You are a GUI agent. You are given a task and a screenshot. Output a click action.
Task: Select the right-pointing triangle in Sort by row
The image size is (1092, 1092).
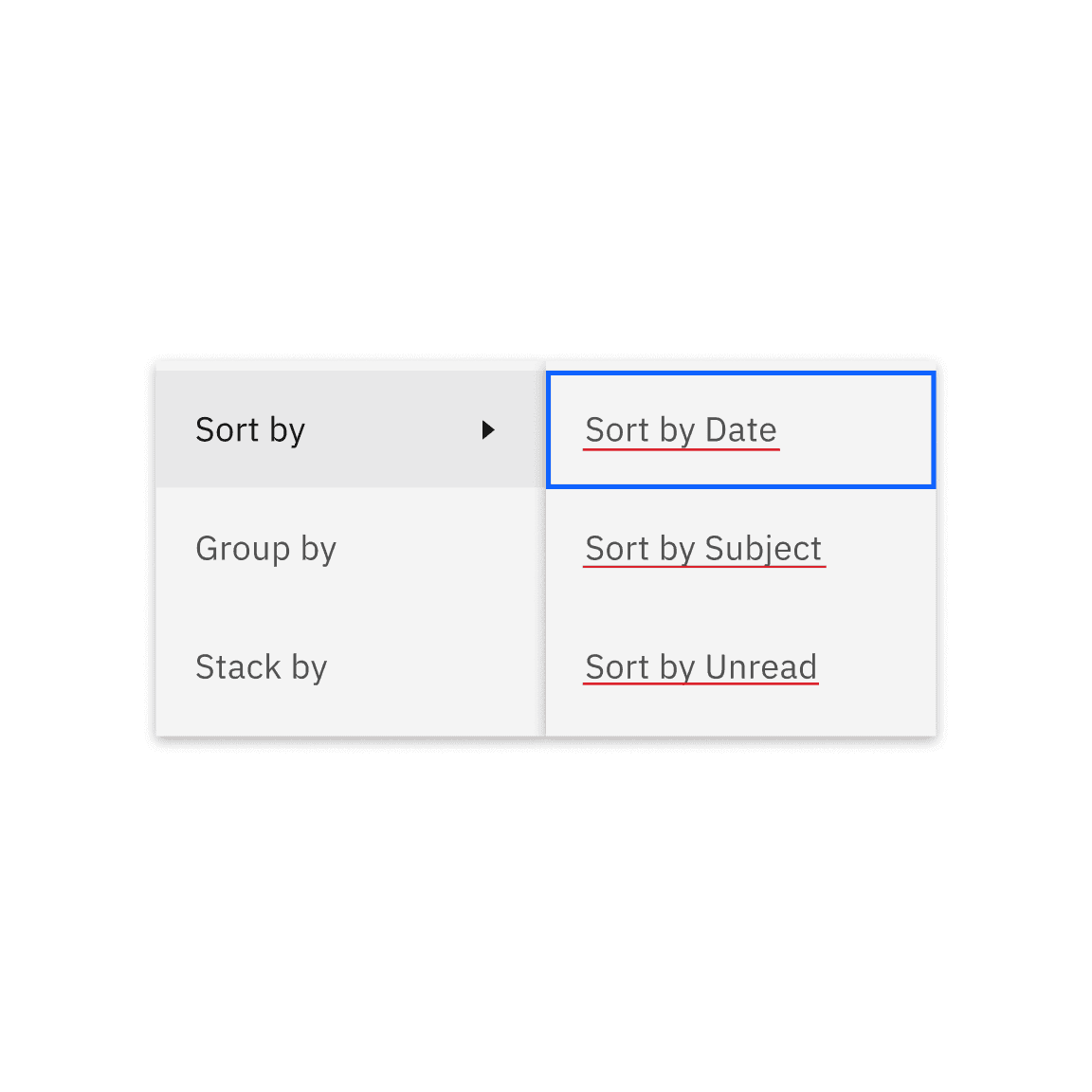click(489, 429)
